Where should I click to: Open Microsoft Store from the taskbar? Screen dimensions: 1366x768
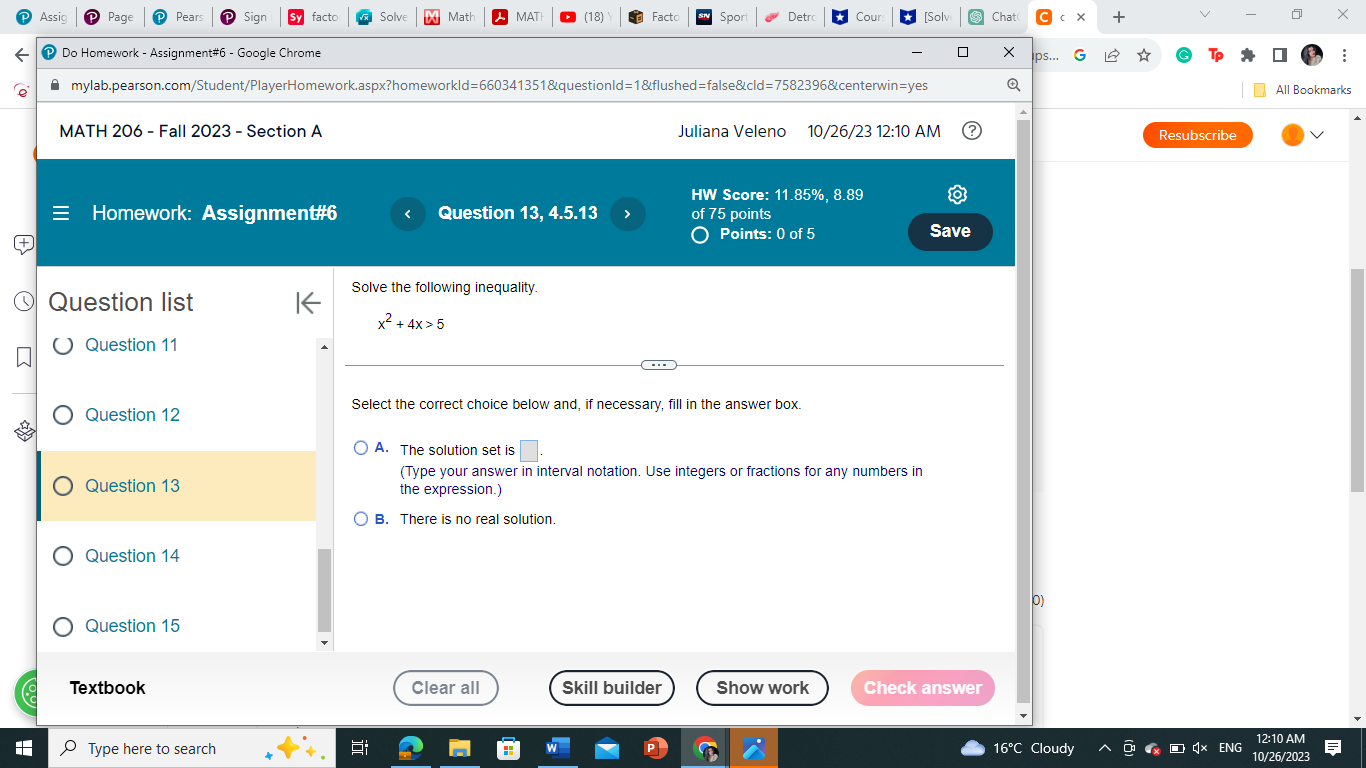pos(508,748)
